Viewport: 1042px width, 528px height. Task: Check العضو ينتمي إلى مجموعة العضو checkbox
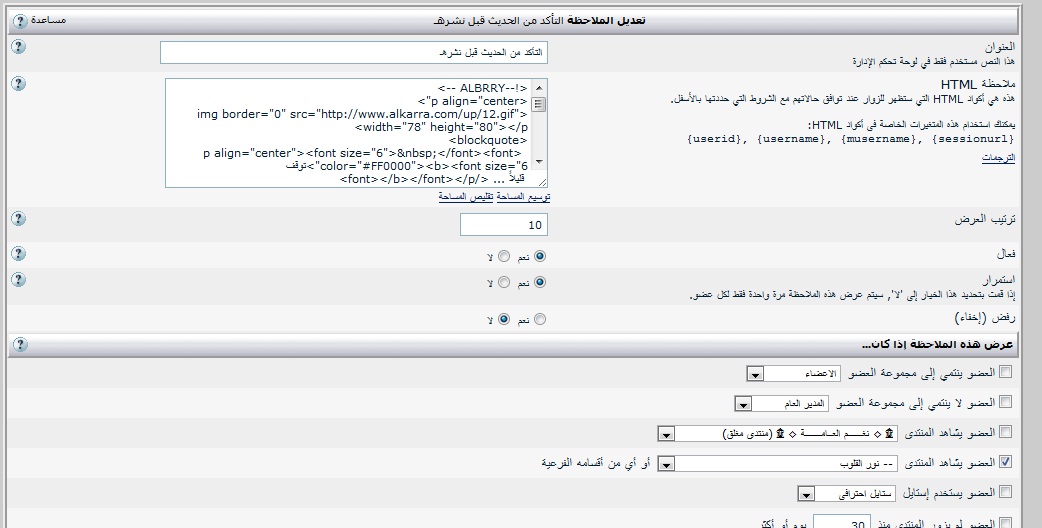pos(1005,372)
